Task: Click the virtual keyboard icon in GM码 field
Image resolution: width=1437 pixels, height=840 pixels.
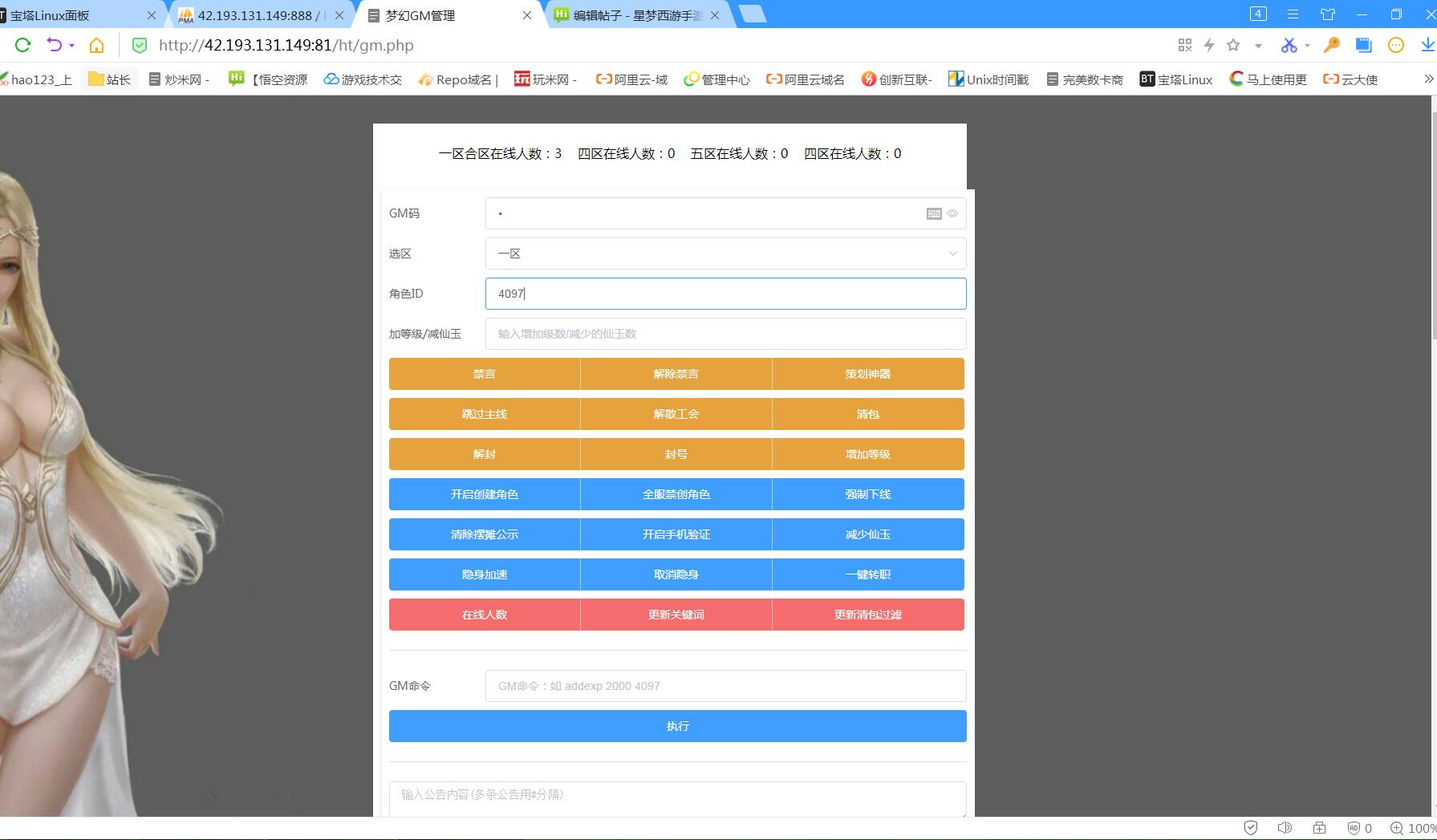Action: 934,213
